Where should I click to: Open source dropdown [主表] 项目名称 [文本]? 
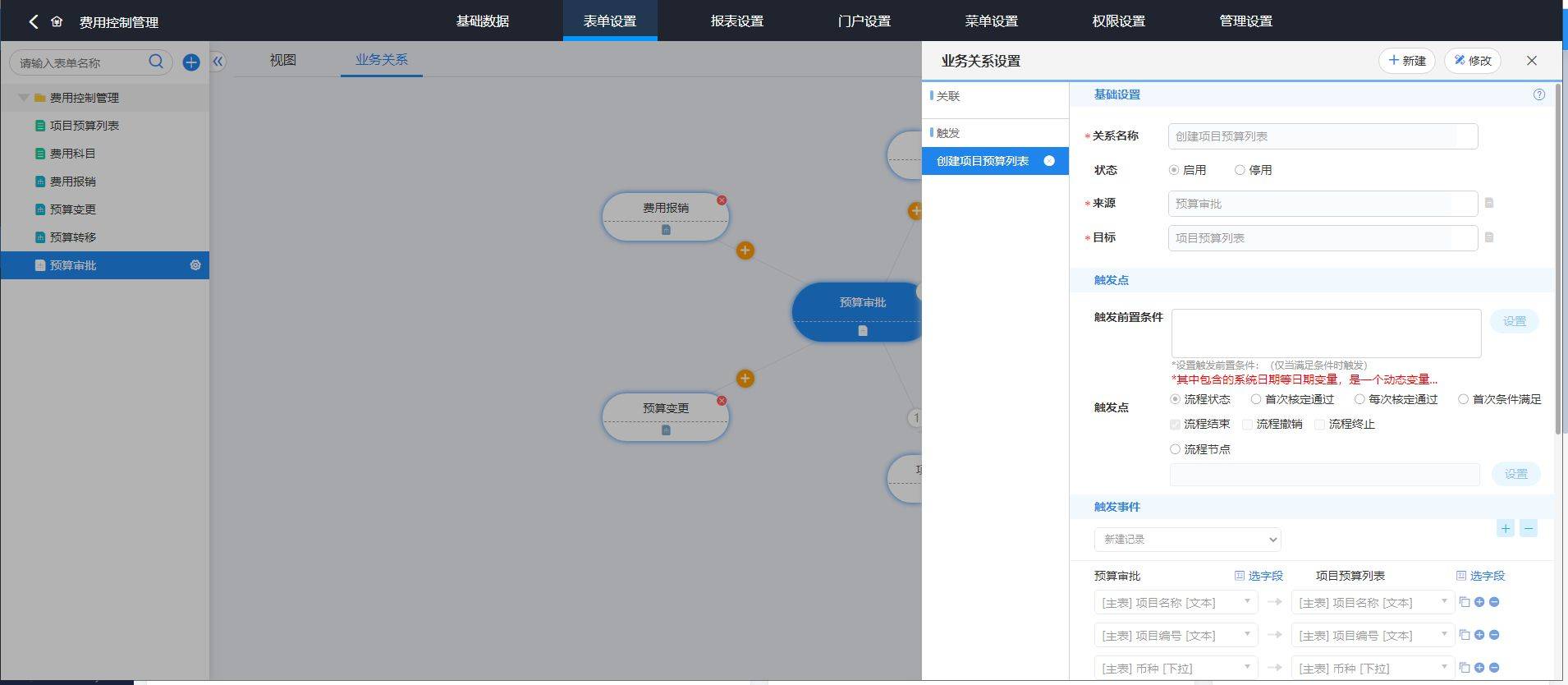[x=1176, y=603]
